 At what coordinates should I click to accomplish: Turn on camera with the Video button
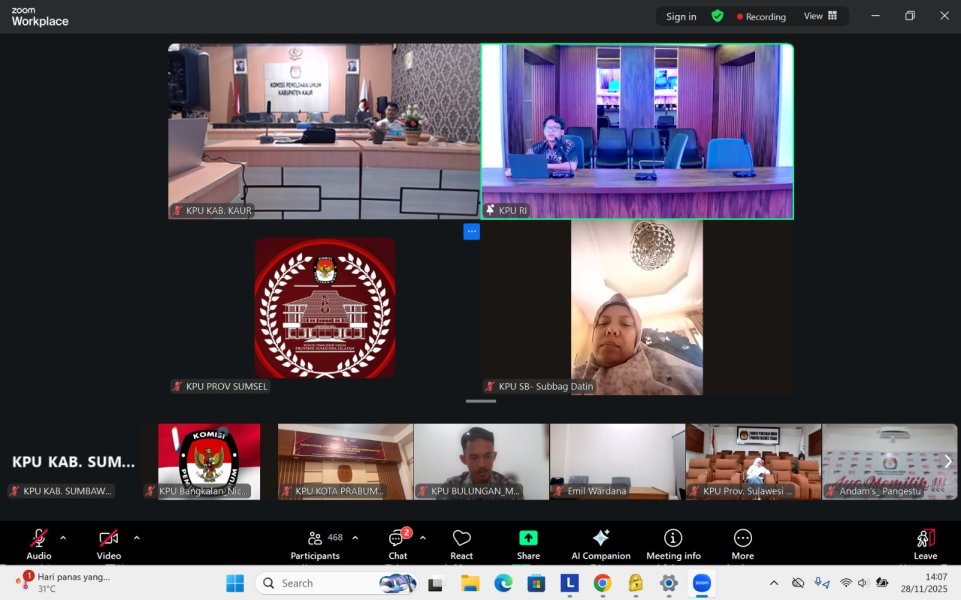pos(108,543)
